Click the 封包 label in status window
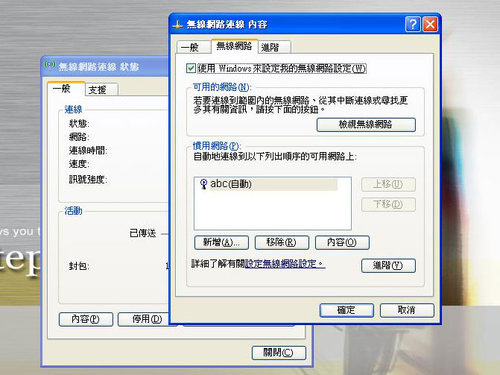Image resolution: width=500 pixels, height=375 pixels. [x=79, y=266]
